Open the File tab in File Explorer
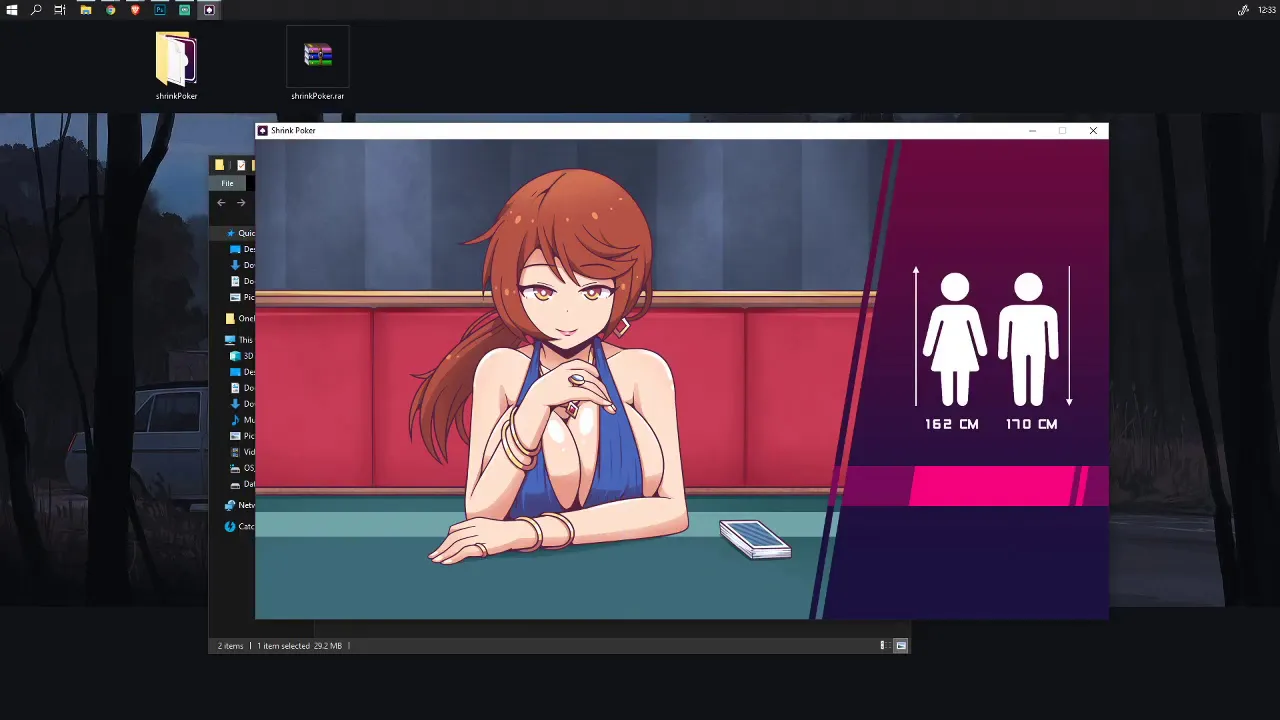The height and width of the screenshot is (720, 1280). [x=227, y=183]
